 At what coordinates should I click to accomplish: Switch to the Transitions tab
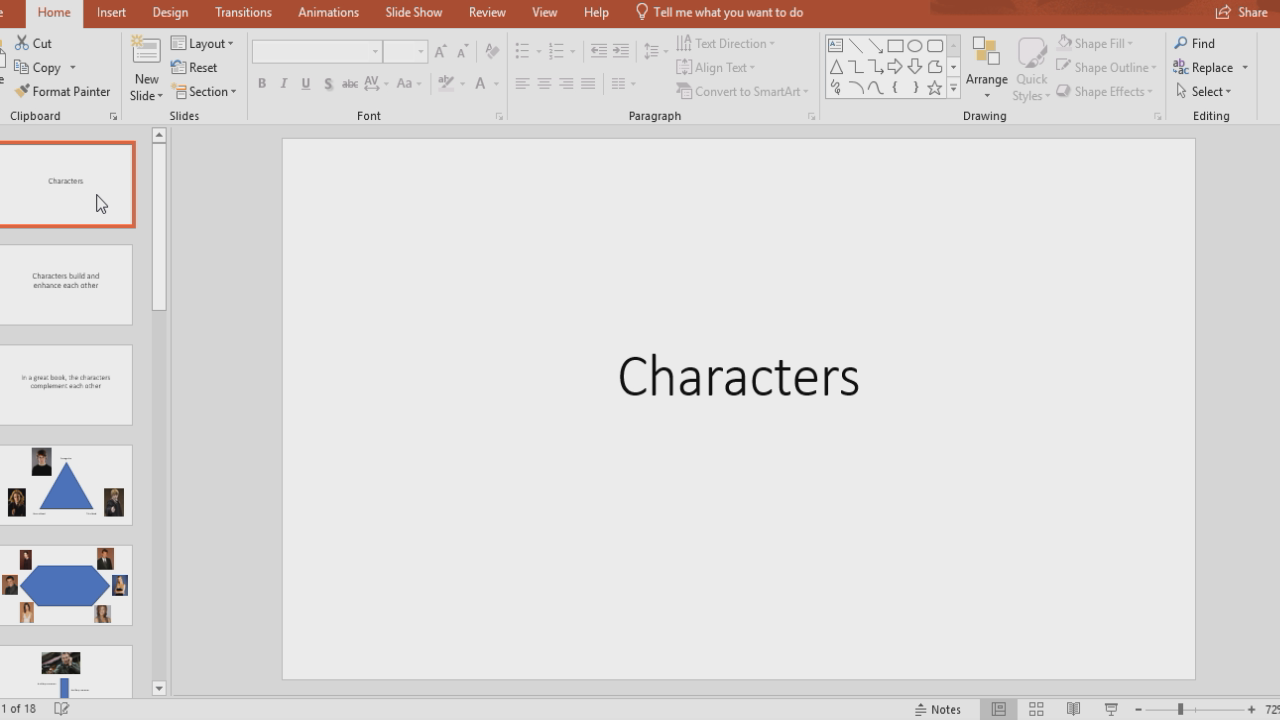243,12
